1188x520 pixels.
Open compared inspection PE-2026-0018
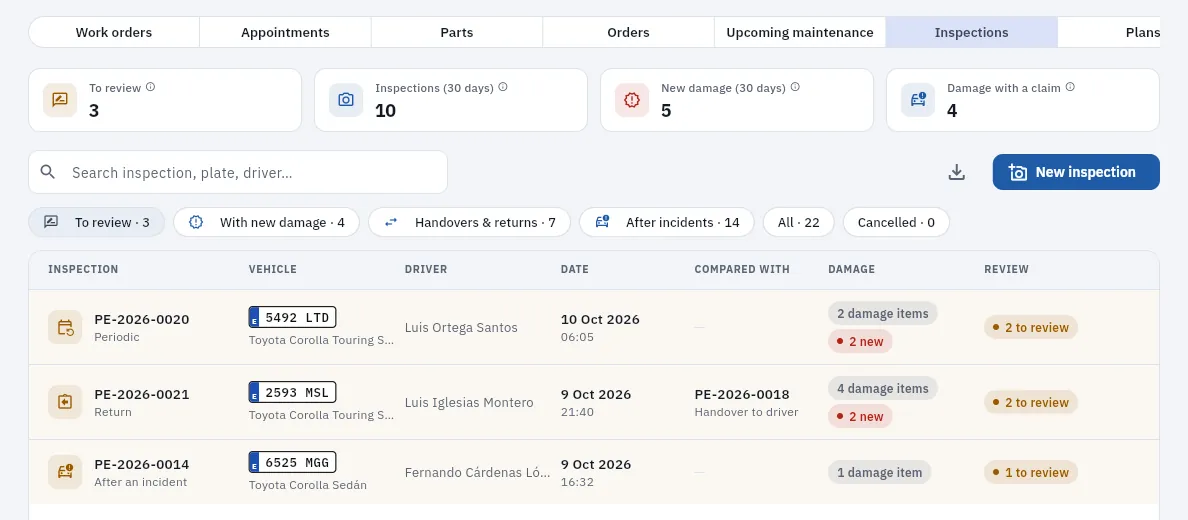(742, 394)
